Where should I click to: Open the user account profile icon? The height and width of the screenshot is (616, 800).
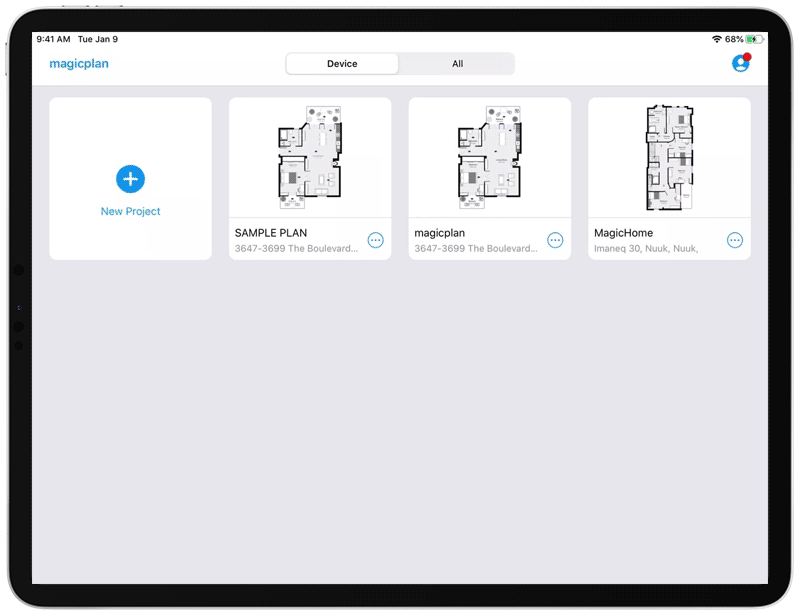740,63
